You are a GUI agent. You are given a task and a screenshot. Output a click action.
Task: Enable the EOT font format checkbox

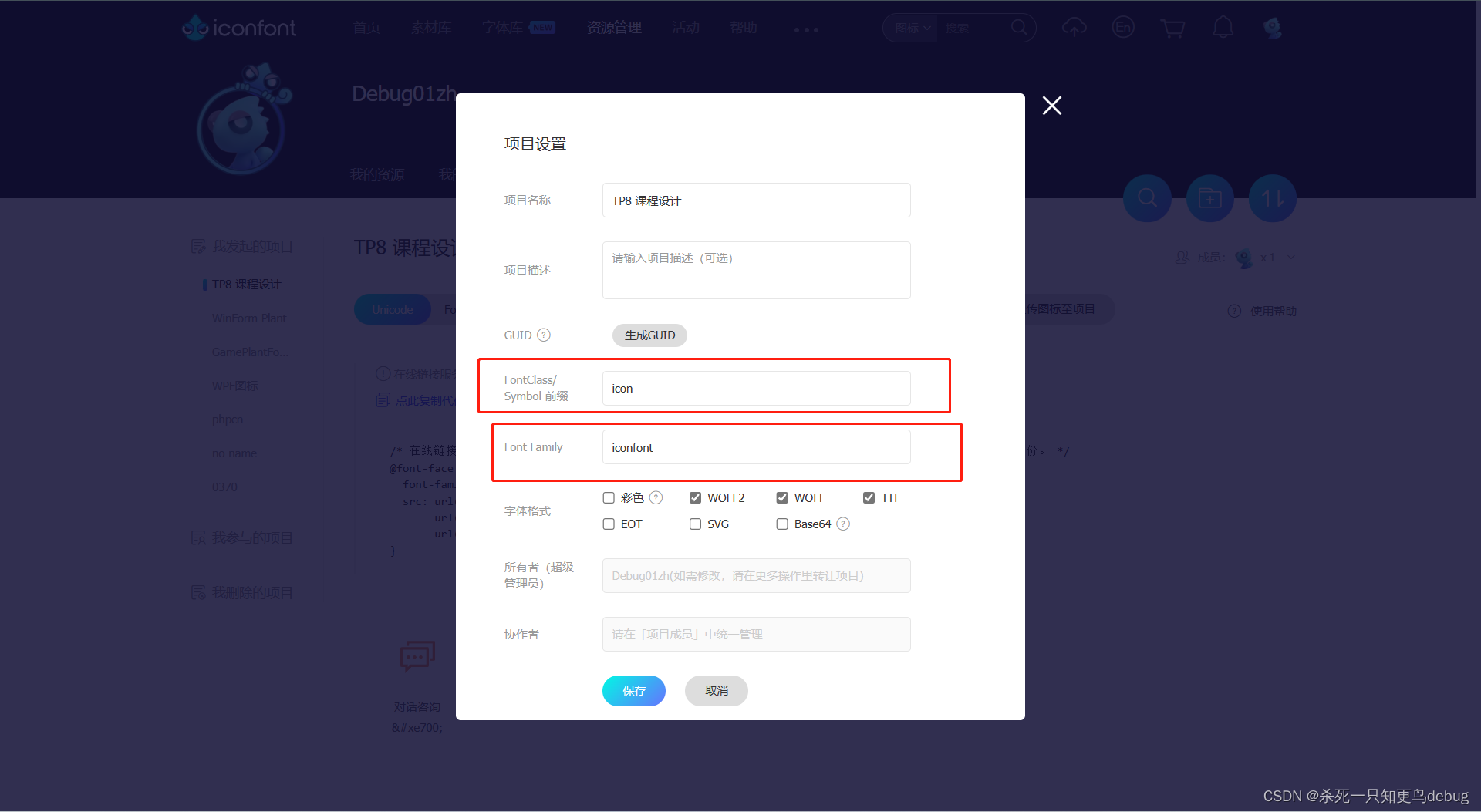pyautogui.click(x=609, y=524)
